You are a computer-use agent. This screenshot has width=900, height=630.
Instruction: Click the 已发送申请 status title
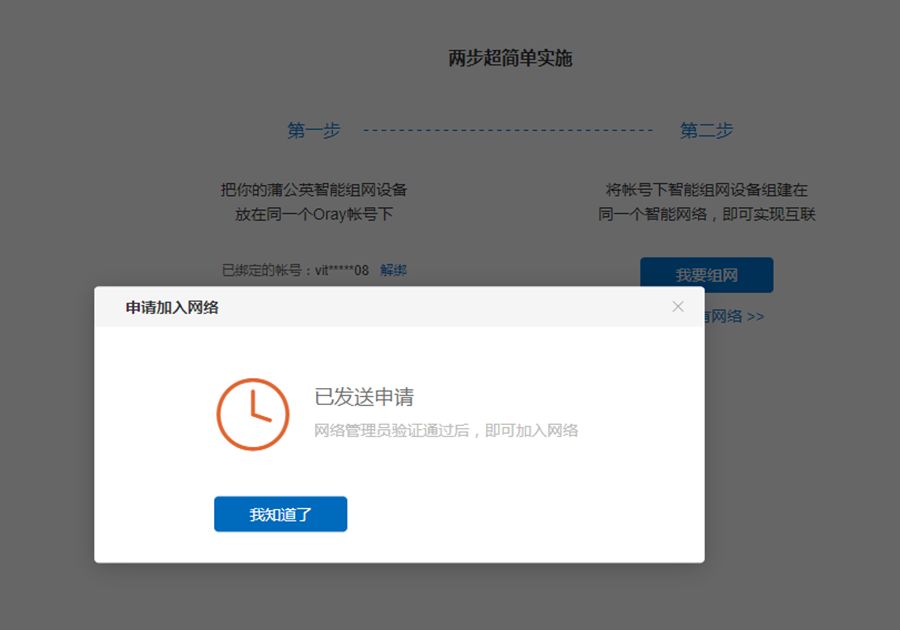pos(364,397)
